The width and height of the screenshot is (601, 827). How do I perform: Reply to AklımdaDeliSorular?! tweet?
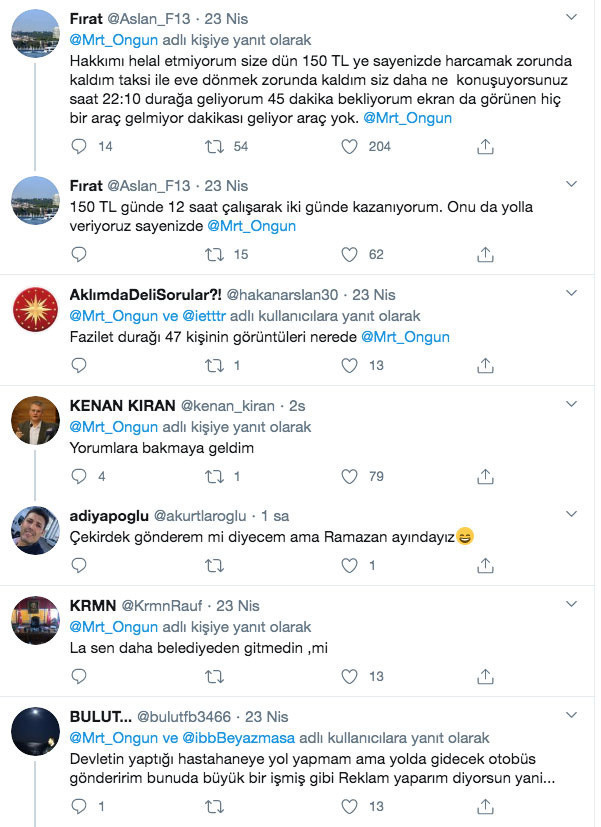[79, 365]
